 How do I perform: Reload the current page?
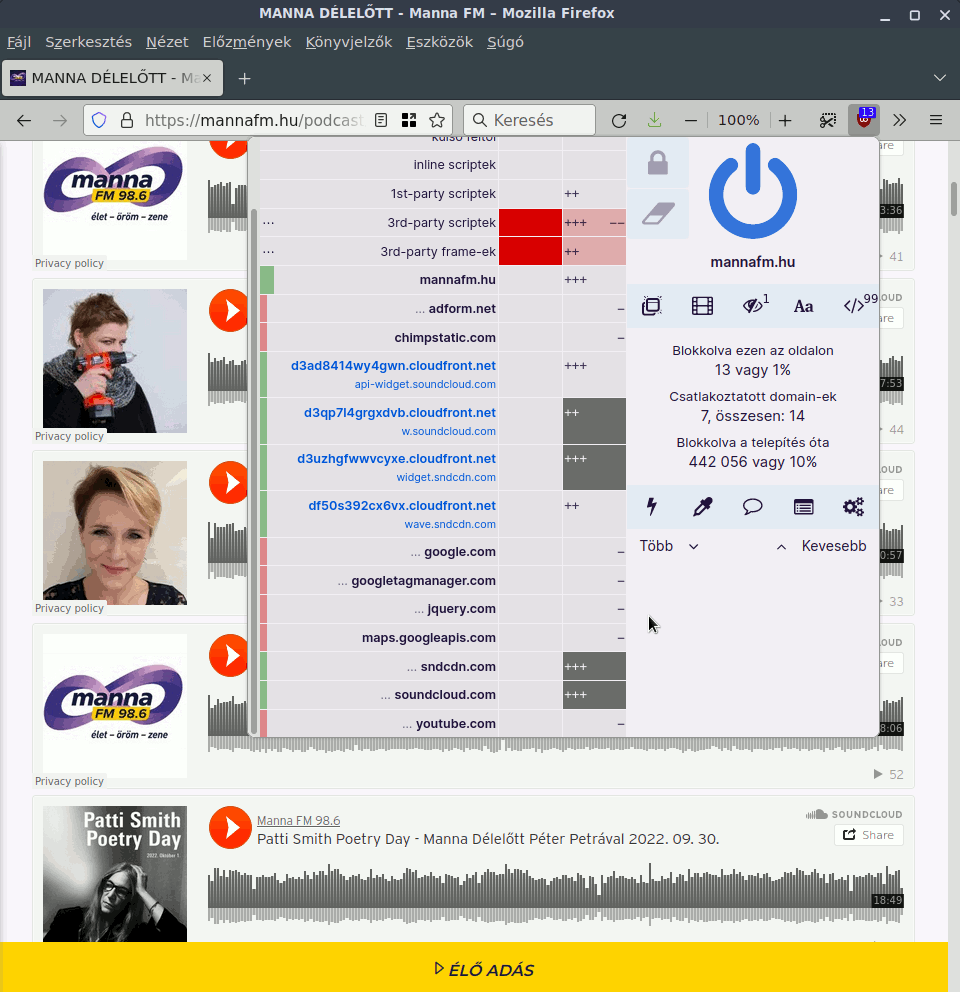pyautogui.click(x=619, y=120)
